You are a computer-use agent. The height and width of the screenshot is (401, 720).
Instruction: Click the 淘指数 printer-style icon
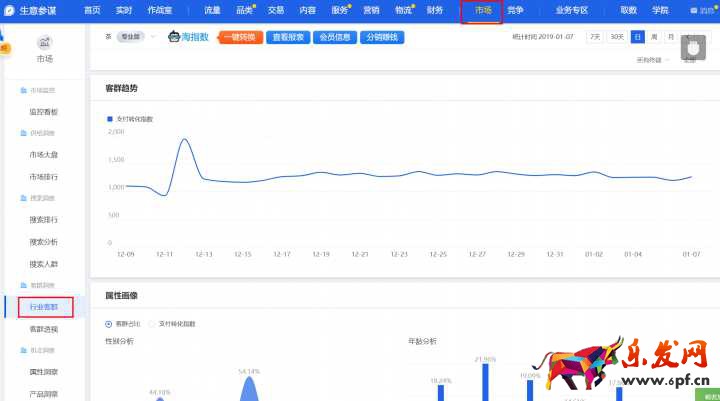[174, 37]
